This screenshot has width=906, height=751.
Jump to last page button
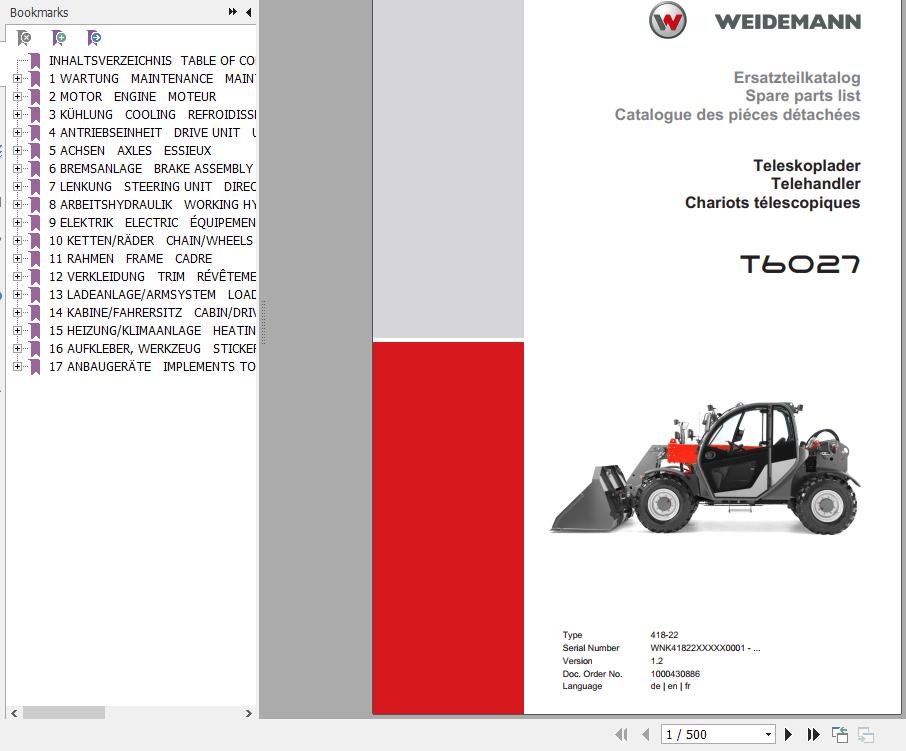[x=814, y=734]
